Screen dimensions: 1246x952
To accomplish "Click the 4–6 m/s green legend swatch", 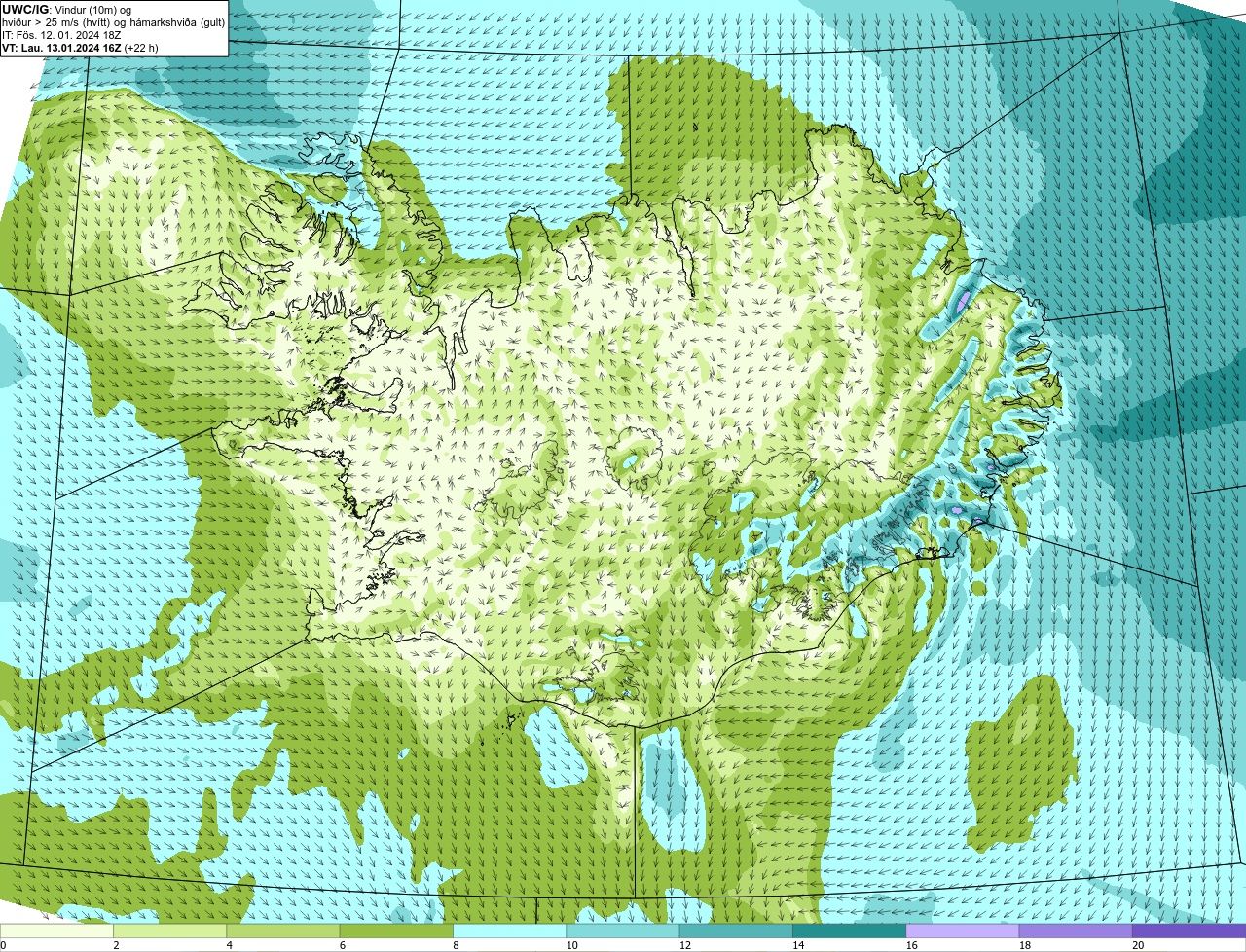I will click(283, 931).
